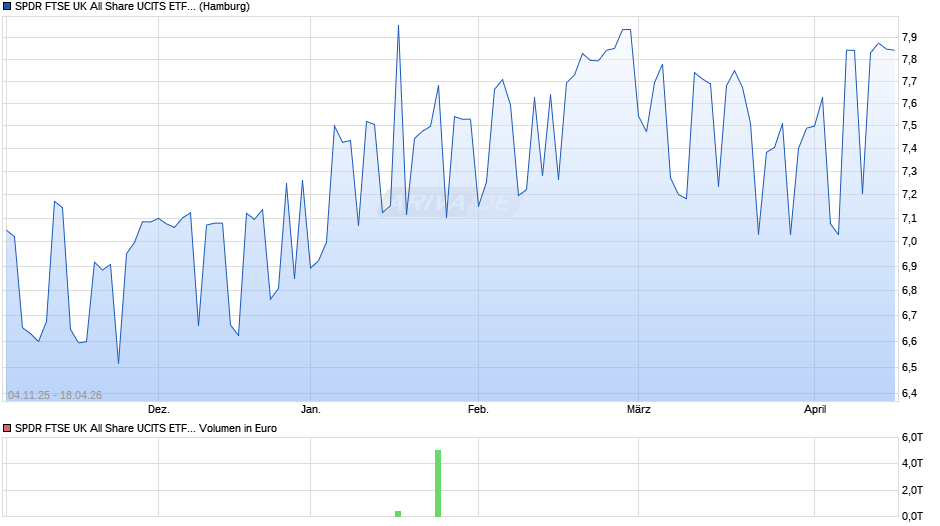The width and height of the screenshot is (940, 526).
Task: Click the 7,8 price axis label
Action: [909, 59]
